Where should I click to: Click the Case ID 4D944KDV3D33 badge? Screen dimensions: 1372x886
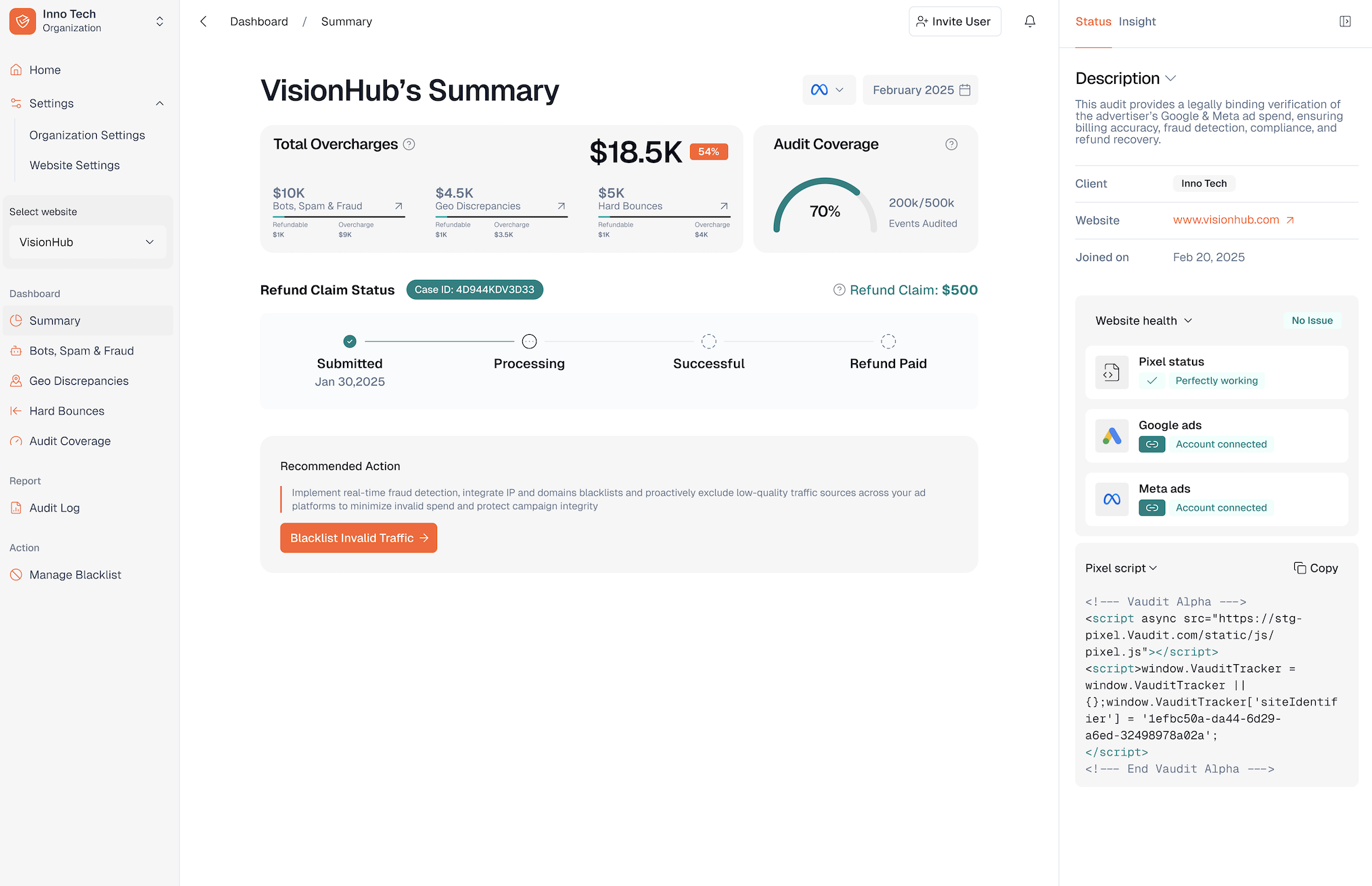[475, 289]
